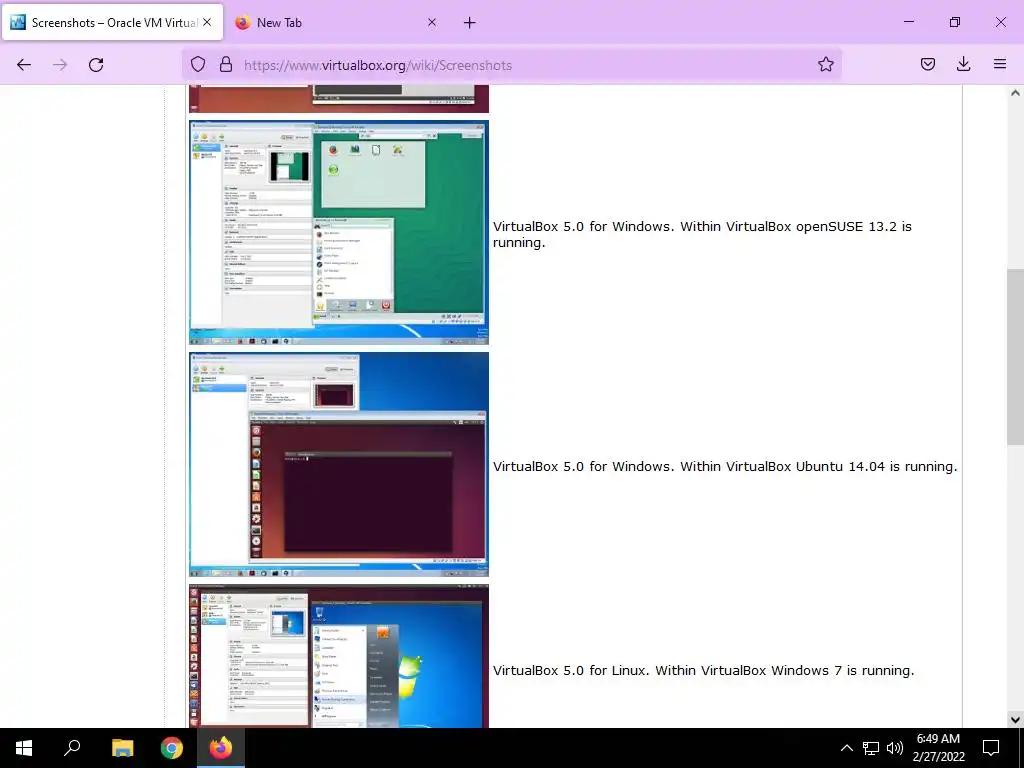1024x768 pixels.
Task: Switch to the New Tab tab
Action: tap(338, 22)
